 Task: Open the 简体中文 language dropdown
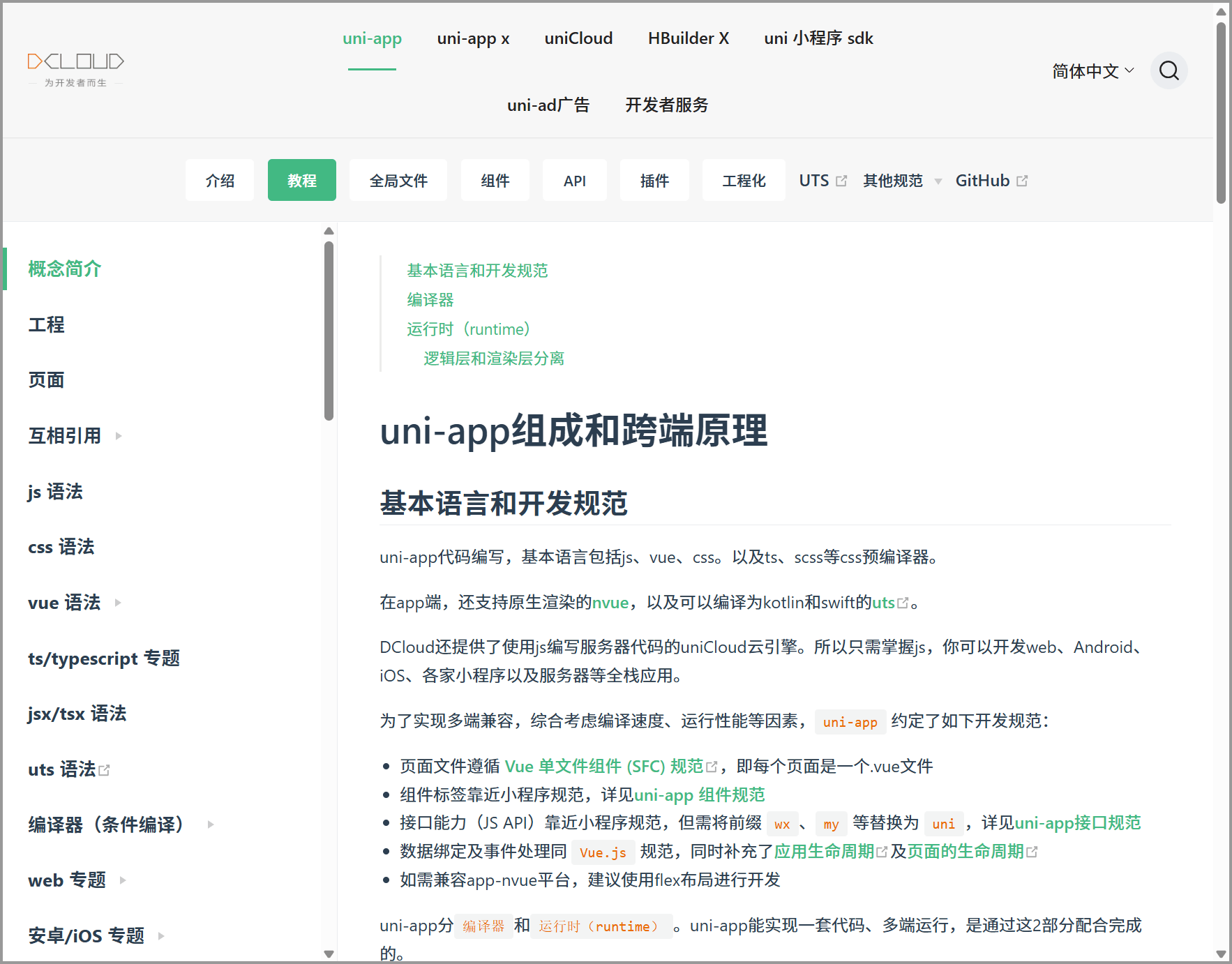point(1092,71)
